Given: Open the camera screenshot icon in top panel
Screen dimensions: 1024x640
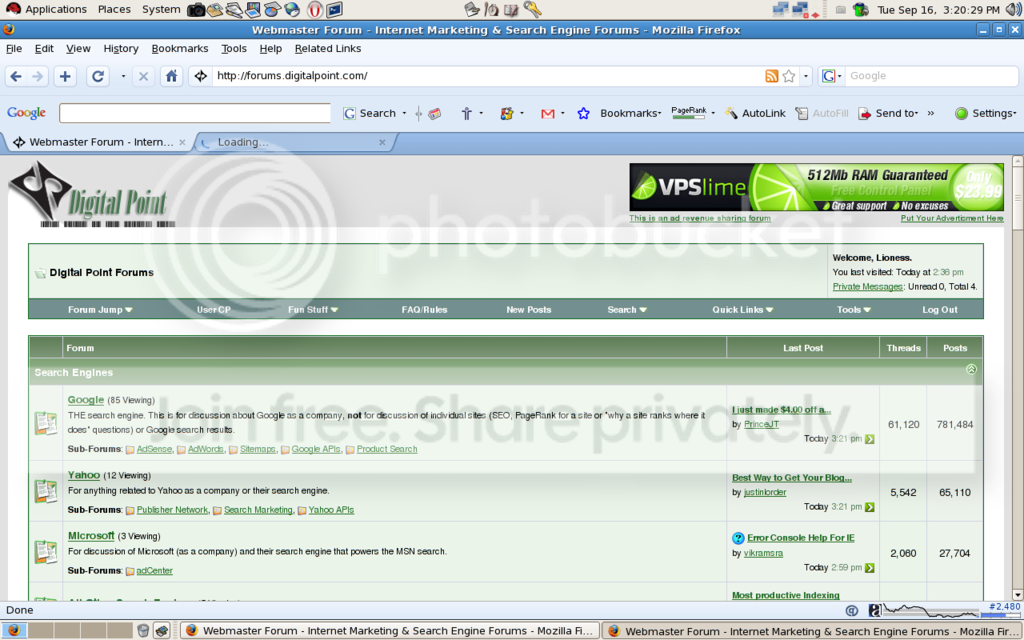Looking at the screenshot, I should 196,9.
